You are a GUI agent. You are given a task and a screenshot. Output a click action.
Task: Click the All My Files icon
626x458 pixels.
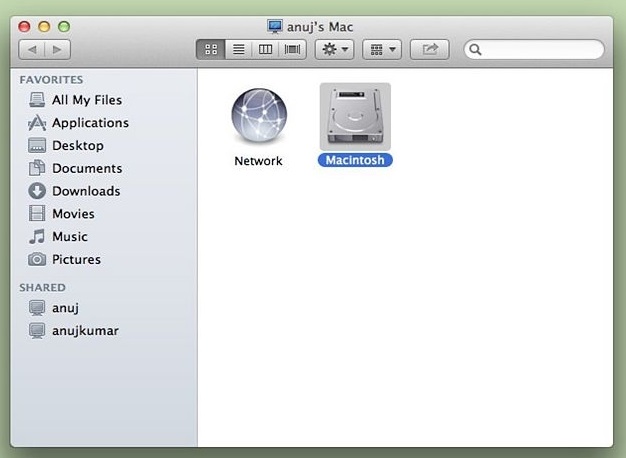click(x=37, y=100)
